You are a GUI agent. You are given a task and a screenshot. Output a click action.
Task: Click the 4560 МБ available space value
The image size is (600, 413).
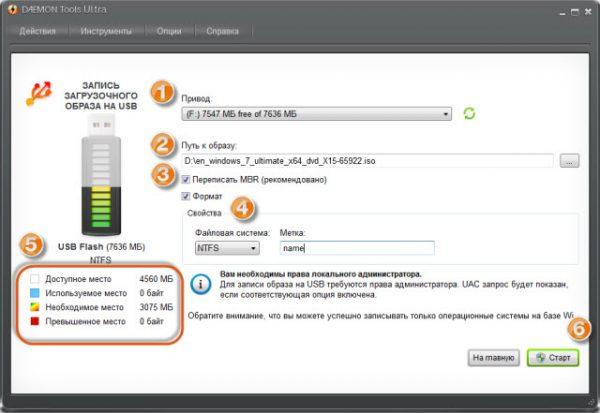(x=156, y=279)
